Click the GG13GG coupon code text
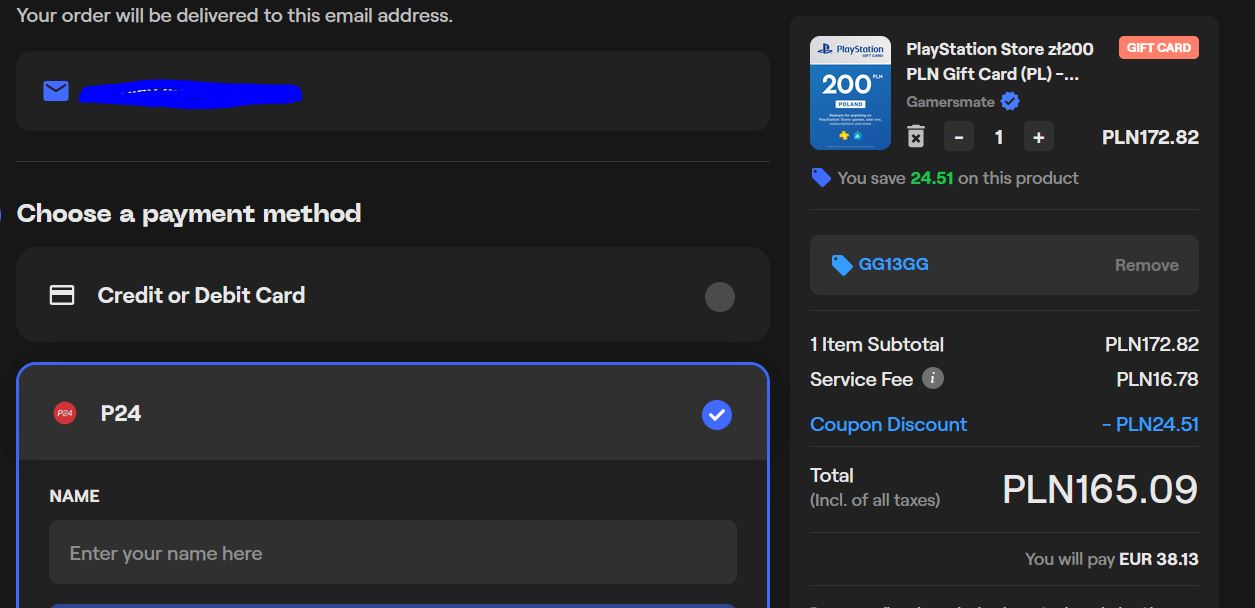 (x=894, y=265)
